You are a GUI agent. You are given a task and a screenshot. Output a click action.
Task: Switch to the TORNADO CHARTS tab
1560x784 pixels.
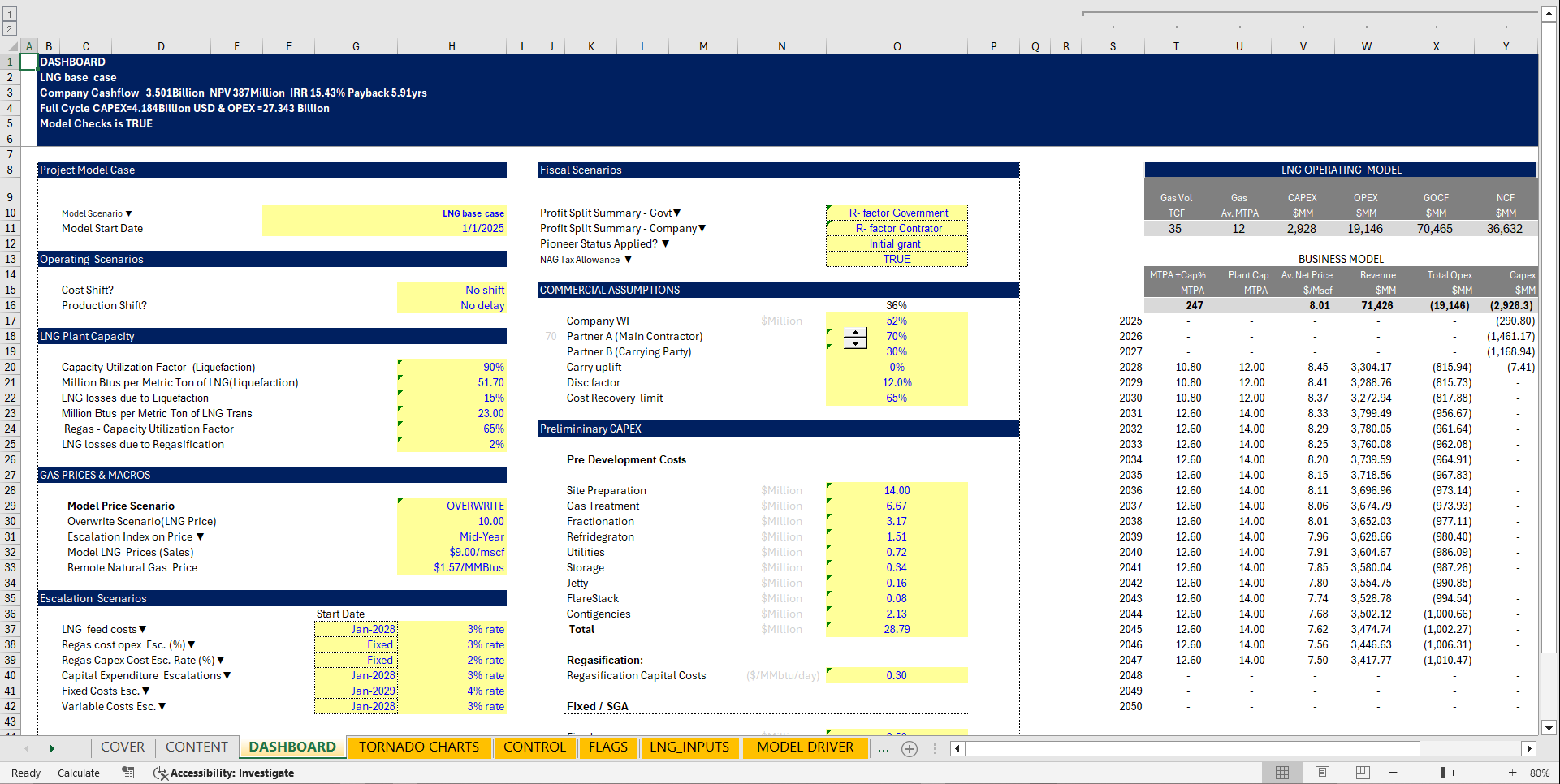tap(419, 747)
